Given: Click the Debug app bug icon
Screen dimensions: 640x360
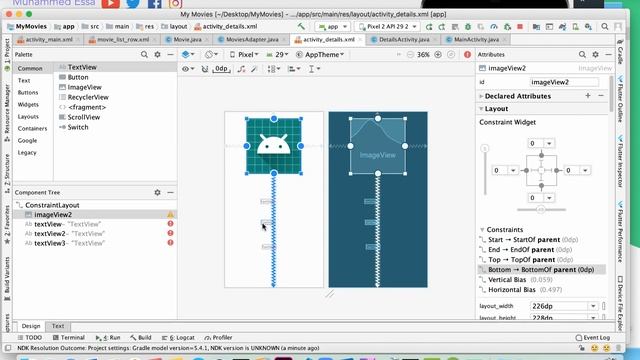Looking at the screenshot, I should tap(468, 27).
